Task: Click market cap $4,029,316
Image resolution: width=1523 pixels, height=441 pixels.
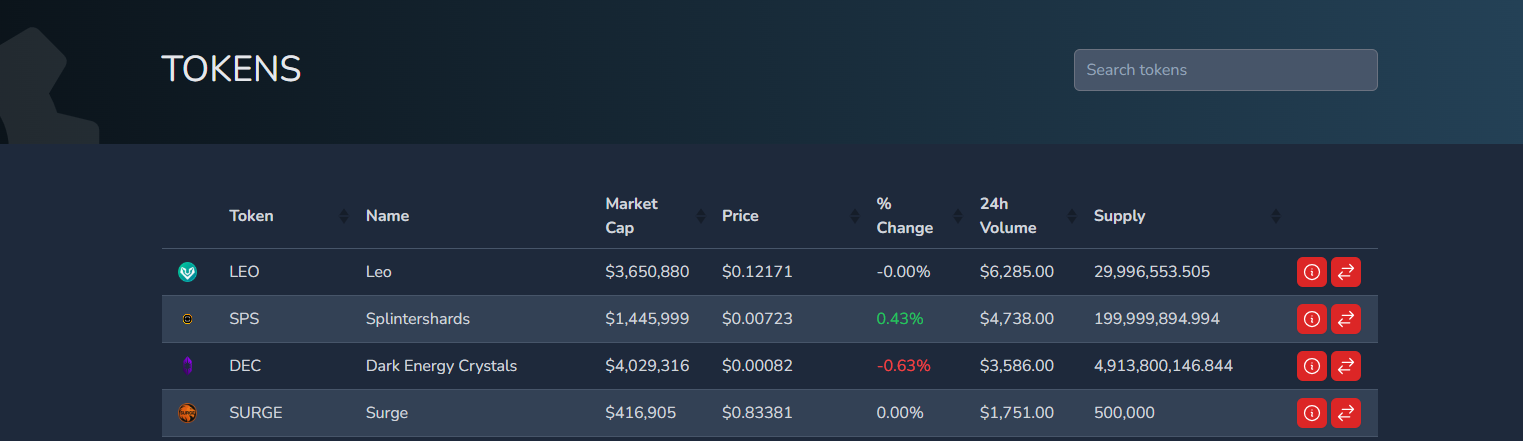Action: [647, 366]
